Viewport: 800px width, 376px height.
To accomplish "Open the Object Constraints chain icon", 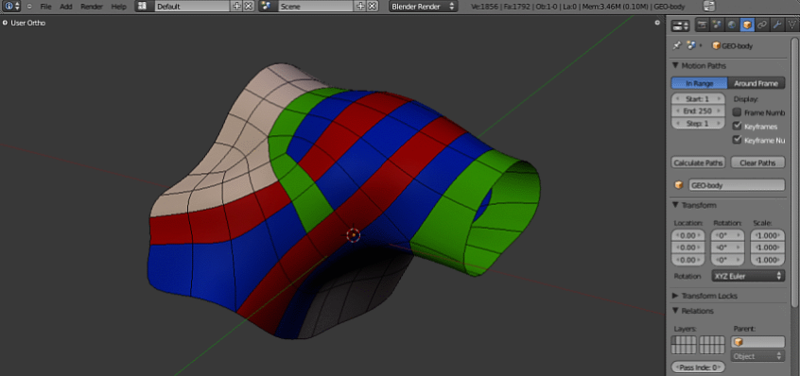I will pos(762,25).
